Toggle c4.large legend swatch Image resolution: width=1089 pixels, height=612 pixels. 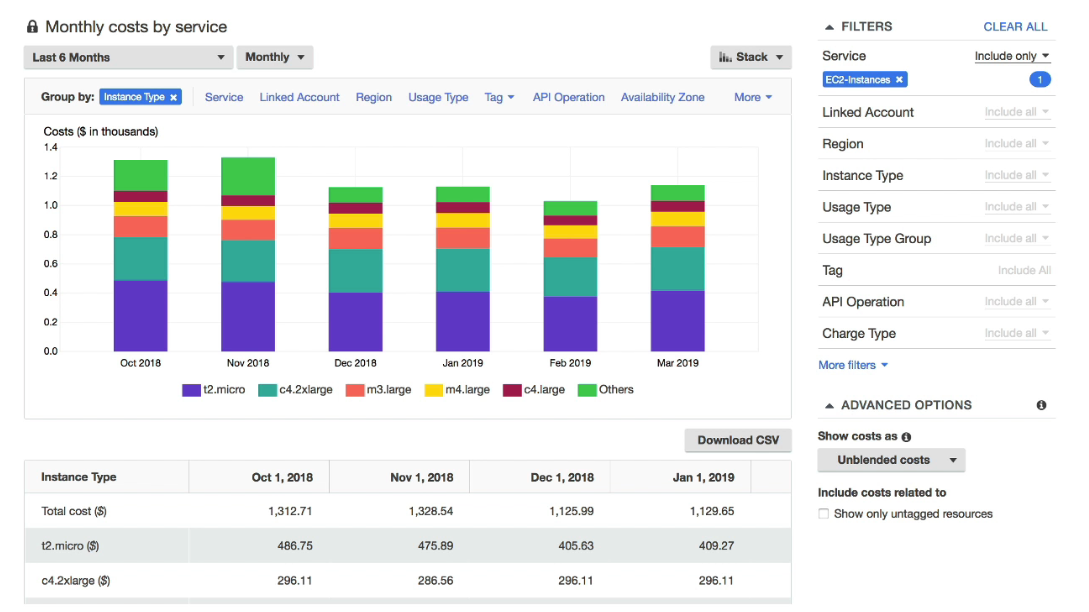[x=512, y=390]
